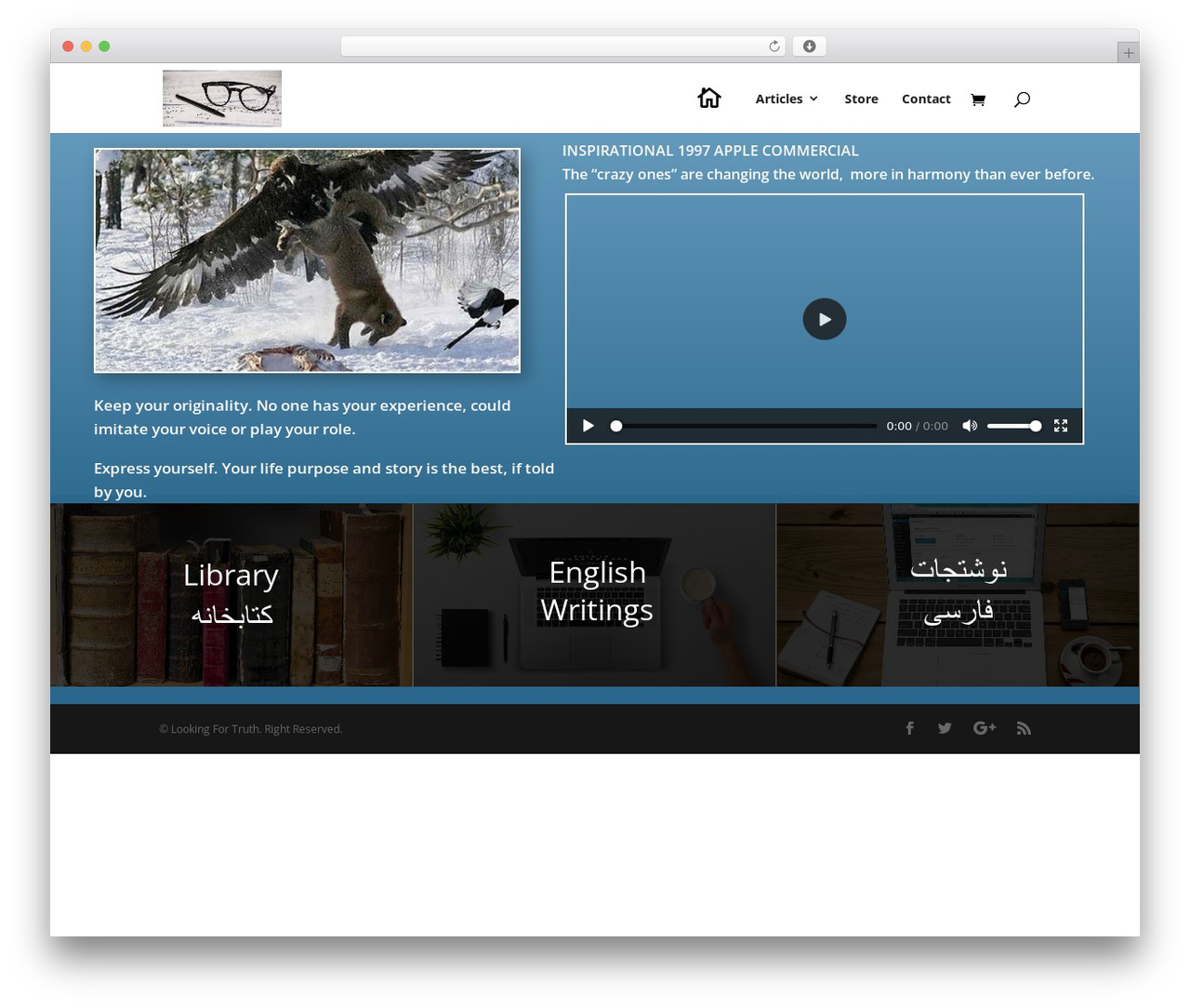Maximize the window with green button
The height and width of the screenshot is (1008, 1190).
point(104,46)
